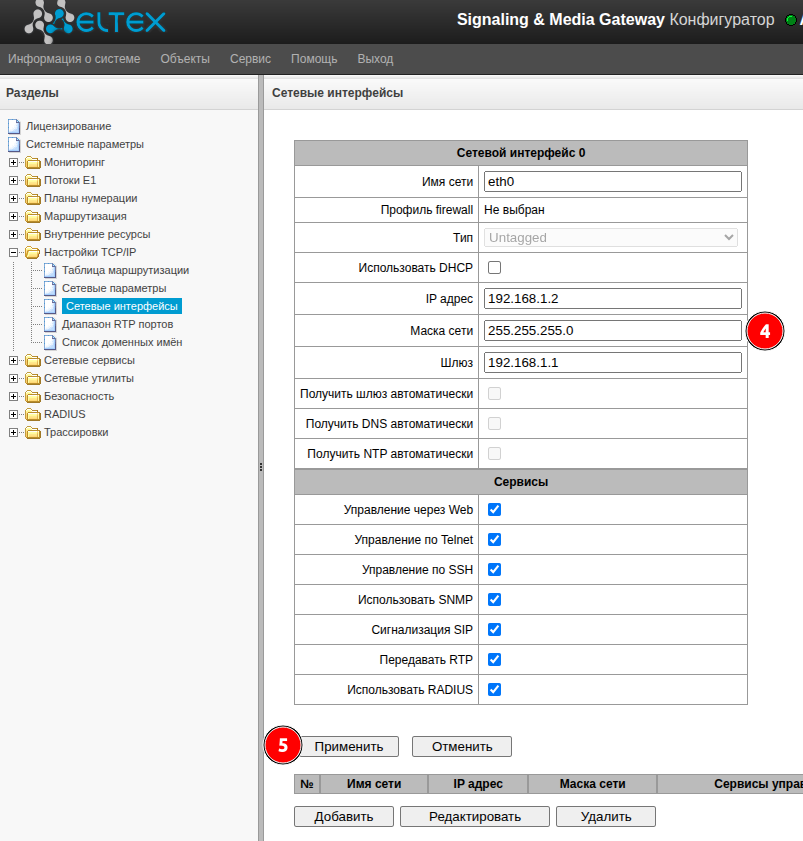This screenshot has width=803, height=841.
Task: Collapse the Настройки TCP/IP tree node
Action: (x=14, y=252)
